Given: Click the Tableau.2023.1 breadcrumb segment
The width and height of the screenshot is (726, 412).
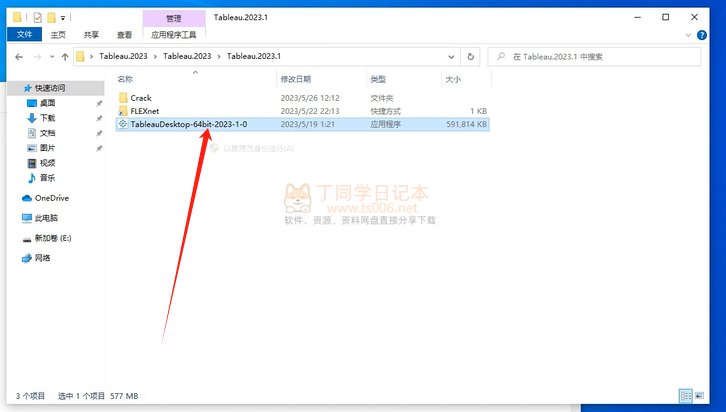Looking at the screenshot, I should [x=254, y=56].
